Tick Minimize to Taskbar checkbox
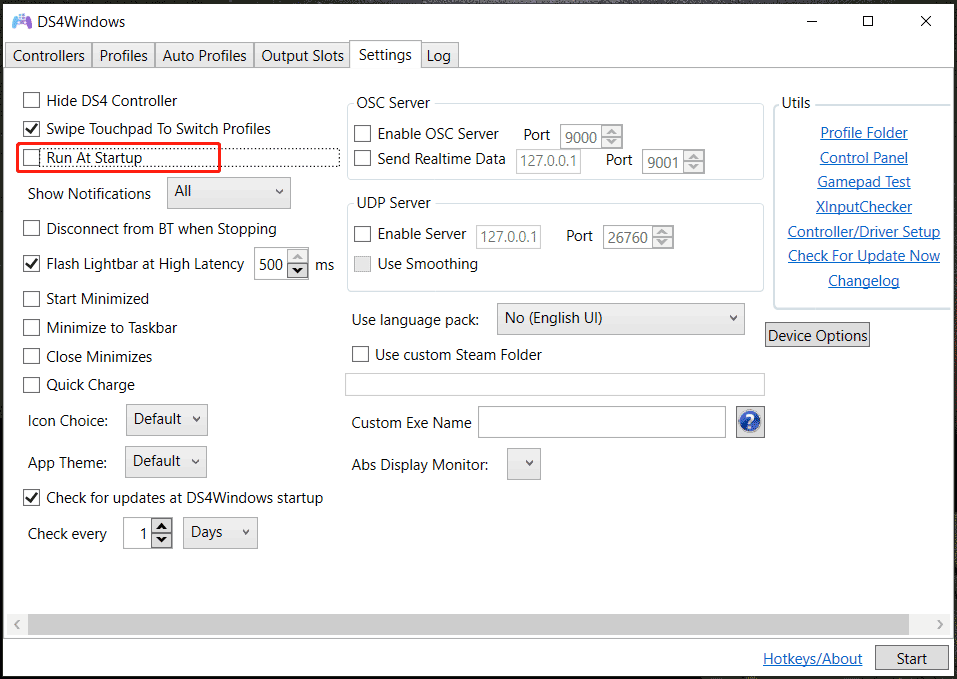 [x=31, y=328]
